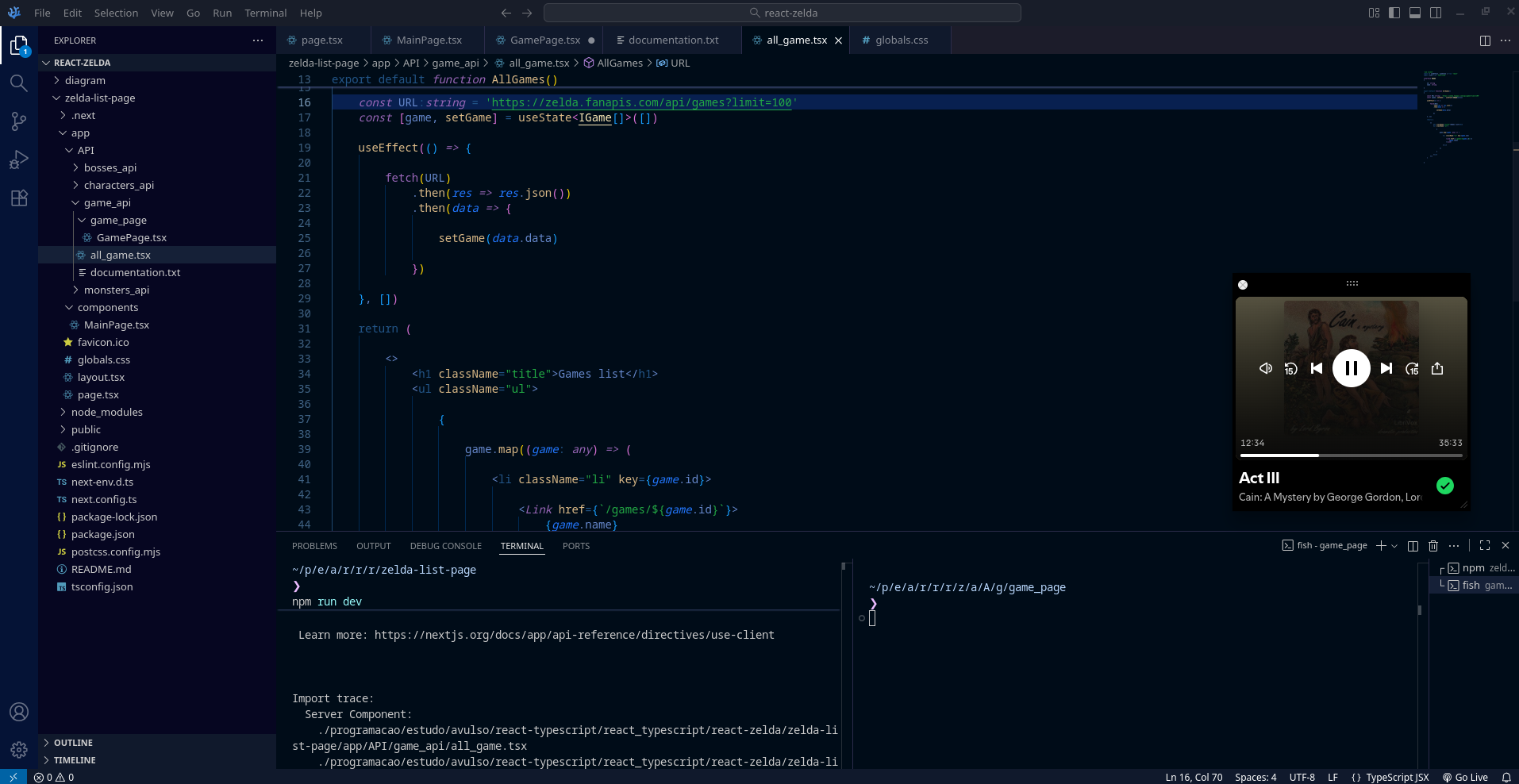Open the Search view in activity bar
The height and width of the screenshot is (784, 1519).
[x=19, y=83]
